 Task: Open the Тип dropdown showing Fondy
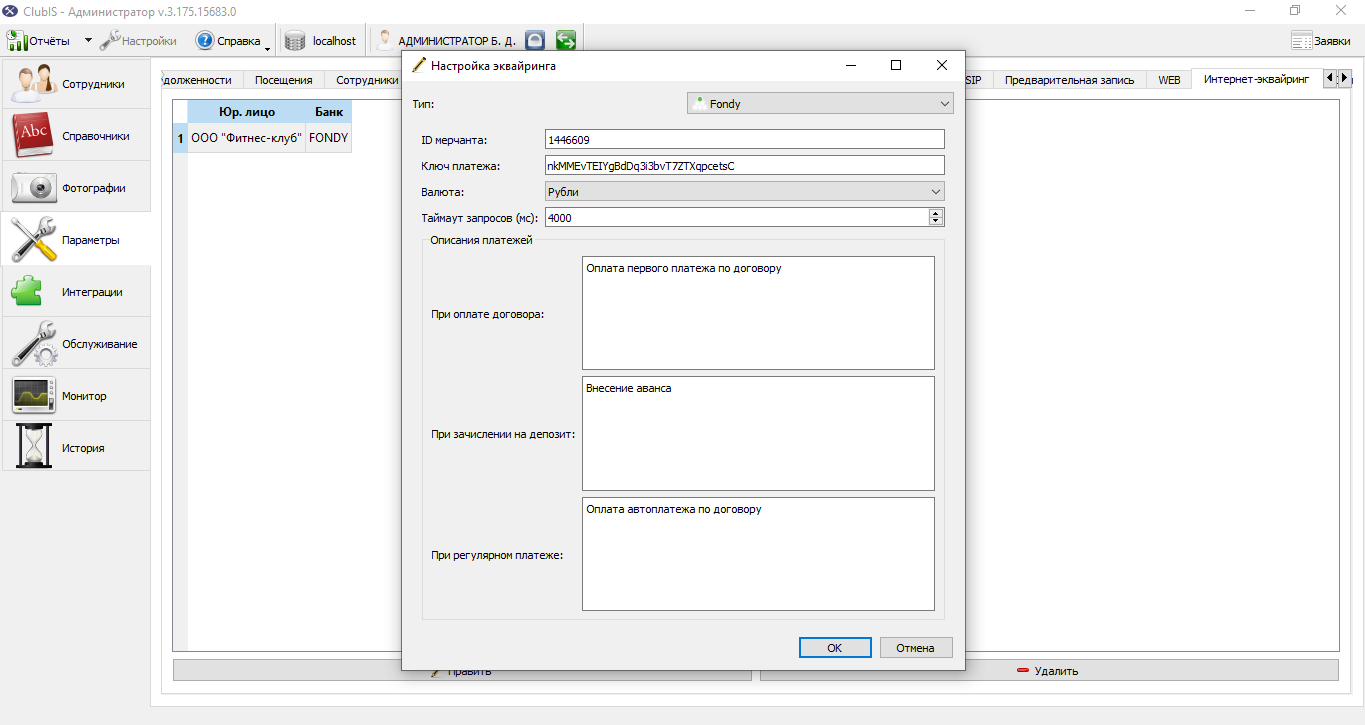820,103
